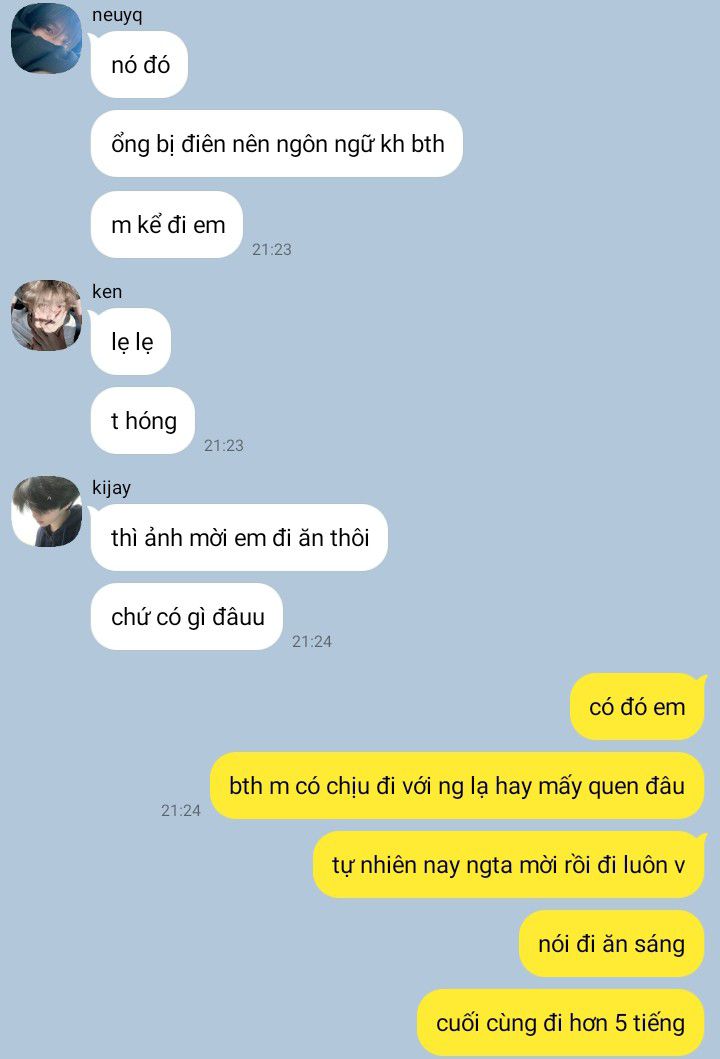The image size is (720, 1059).
Task: Select the 'nó đó' message bubble
Action: click(139, 65)
